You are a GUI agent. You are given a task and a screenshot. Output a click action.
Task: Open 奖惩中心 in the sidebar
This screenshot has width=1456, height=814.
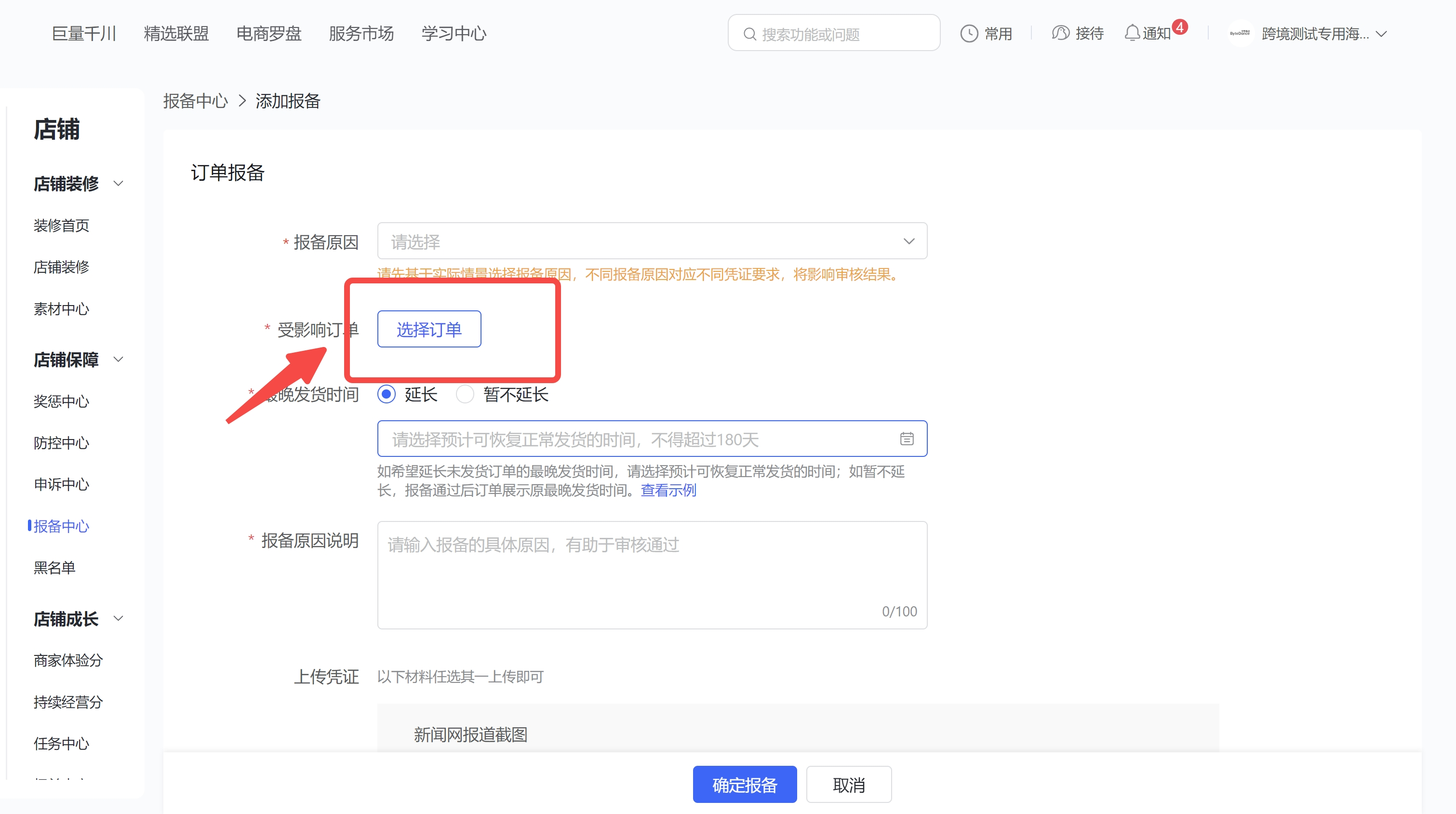pyautogui.click(x=61, y=401)
